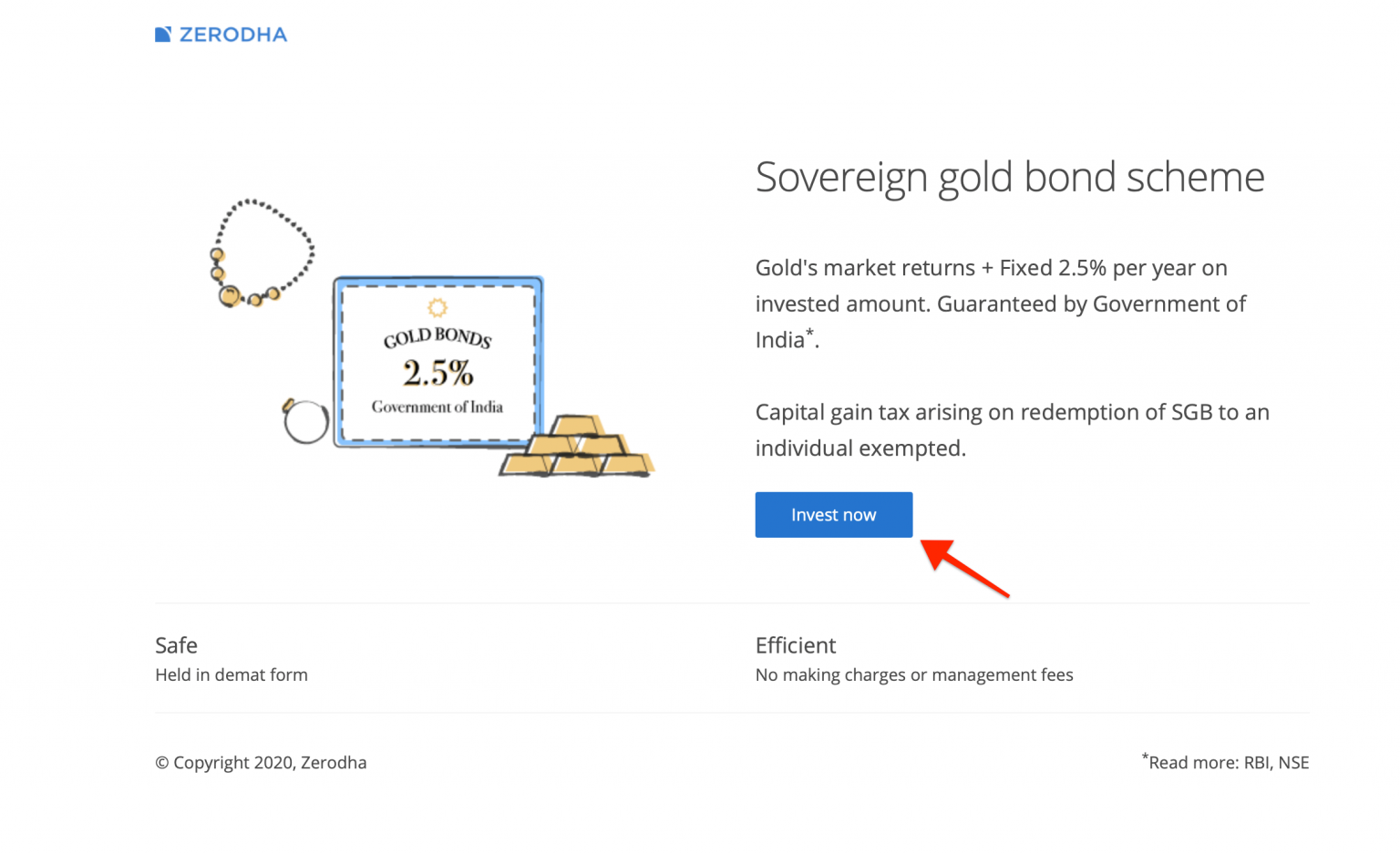Click the sun emblem on the certificate
1400x854 pixels.
point(437,307)
